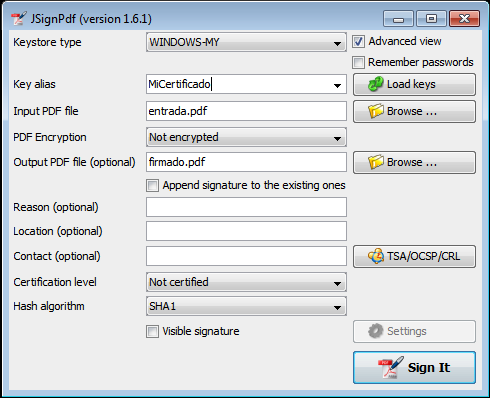Click the TSA/OCSP/CRL button label
Image resolution: width=490 pixels, height=398 pixels.
click(423, 256)
